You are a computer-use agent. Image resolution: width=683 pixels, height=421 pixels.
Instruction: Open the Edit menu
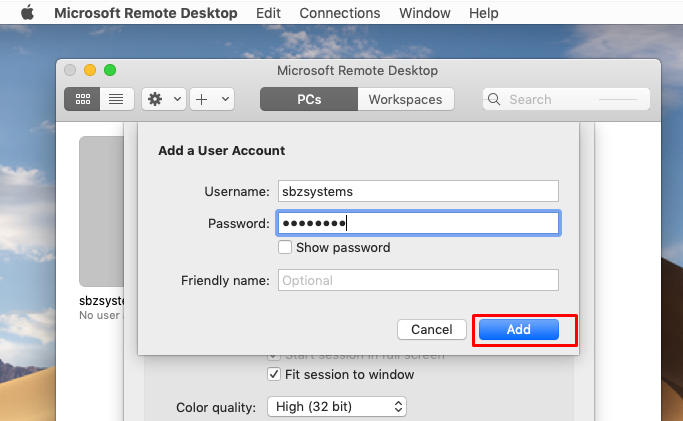click(268, 13)
